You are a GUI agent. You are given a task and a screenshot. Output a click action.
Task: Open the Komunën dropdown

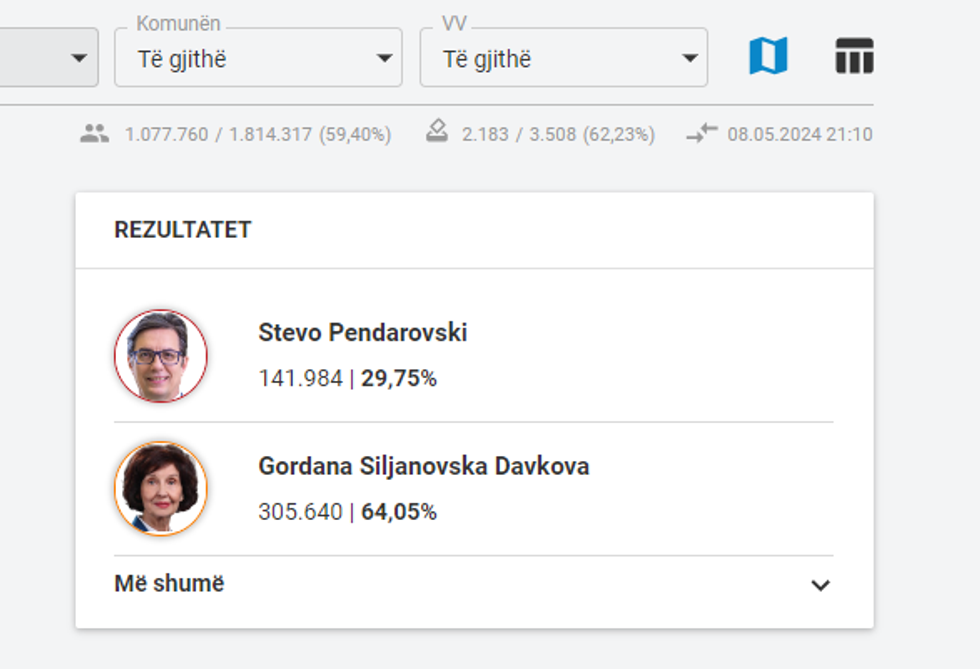point(258,58)
